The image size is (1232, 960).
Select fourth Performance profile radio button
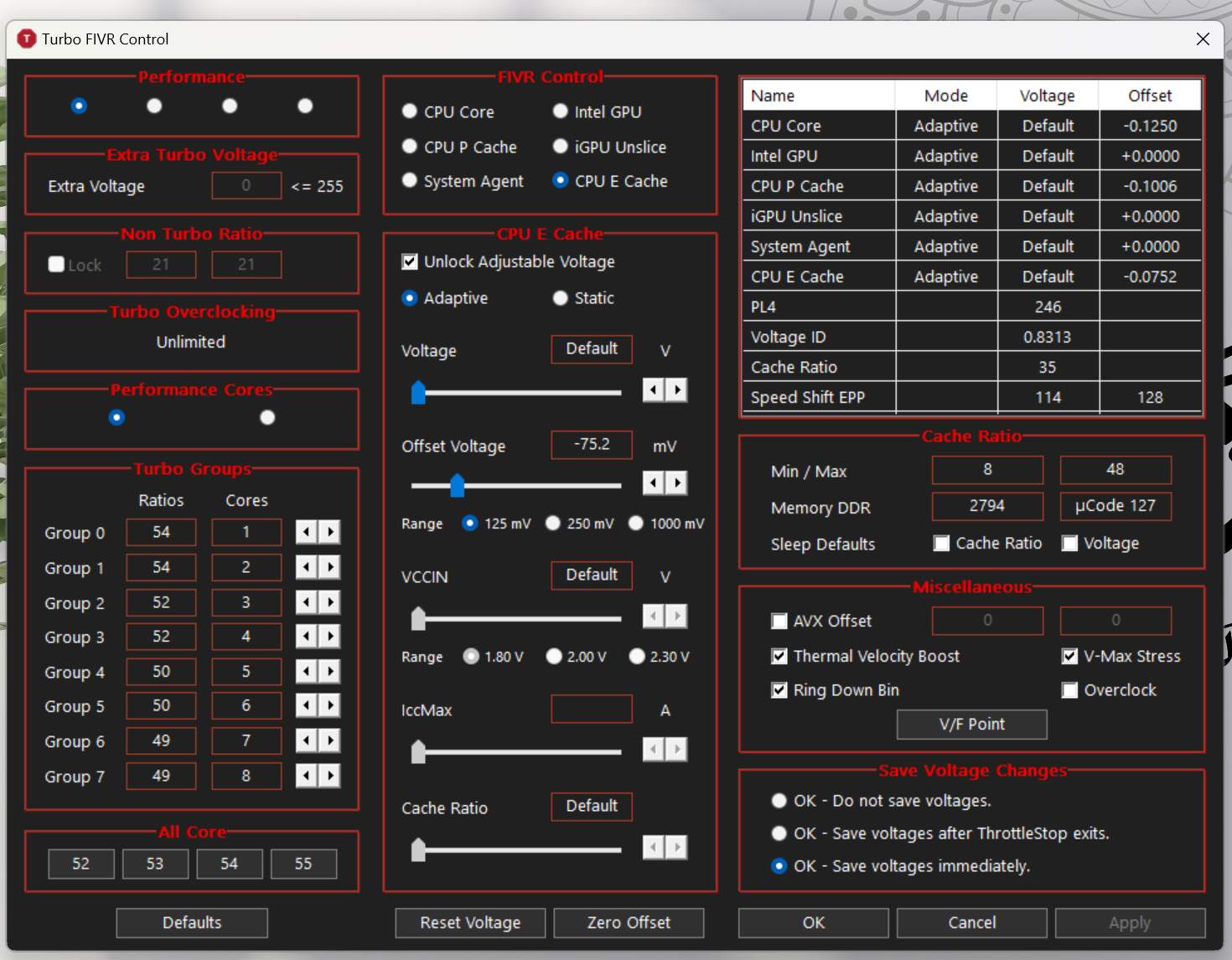(305, 106)
